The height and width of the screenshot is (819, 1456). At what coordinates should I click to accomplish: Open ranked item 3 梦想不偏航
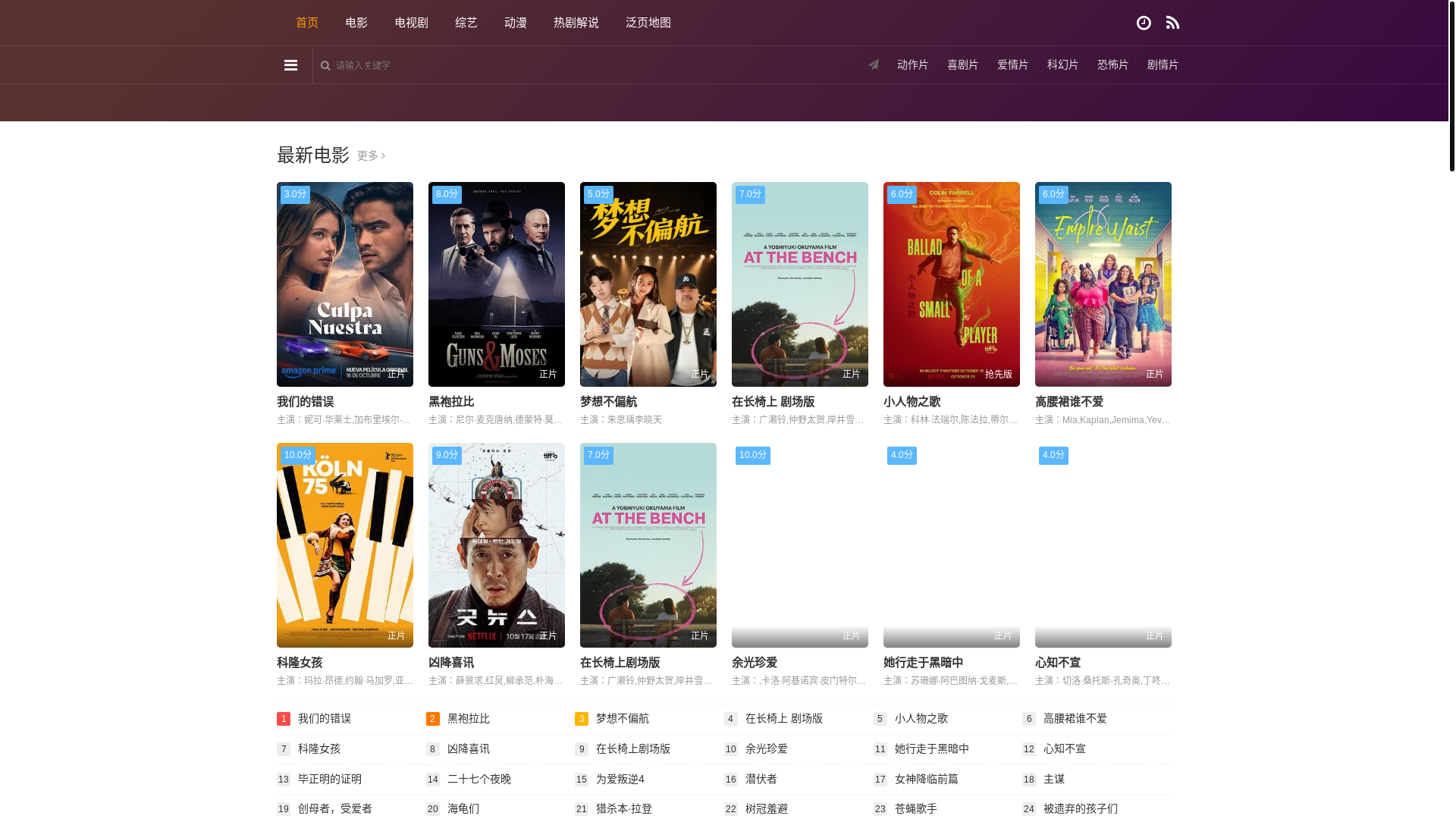[x=623, y=719]
